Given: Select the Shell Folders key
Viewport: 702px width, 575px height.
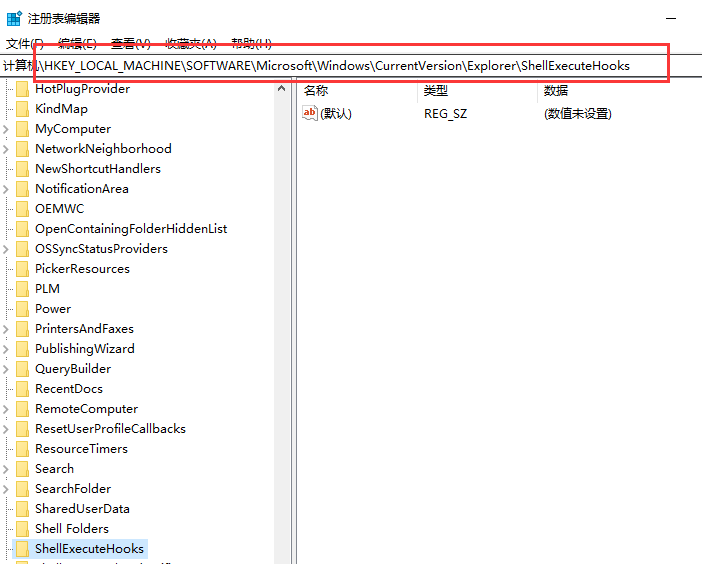Looking at the screenshot, I should click(72, 529).
